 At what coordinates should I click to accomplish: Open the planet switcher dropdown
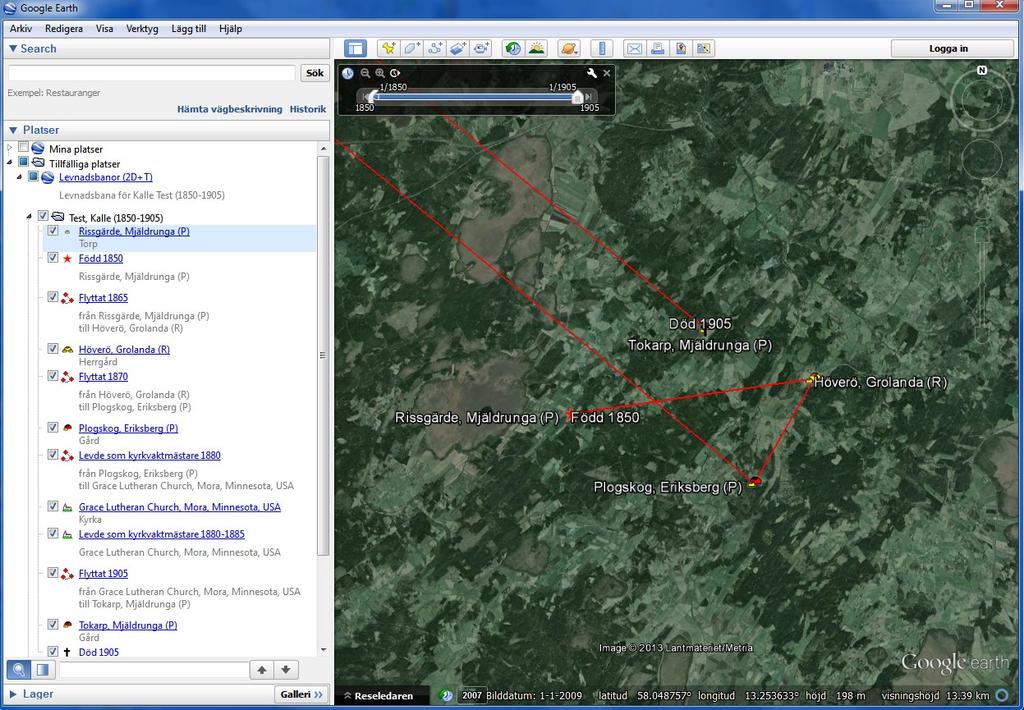click(x=569, y=48)
